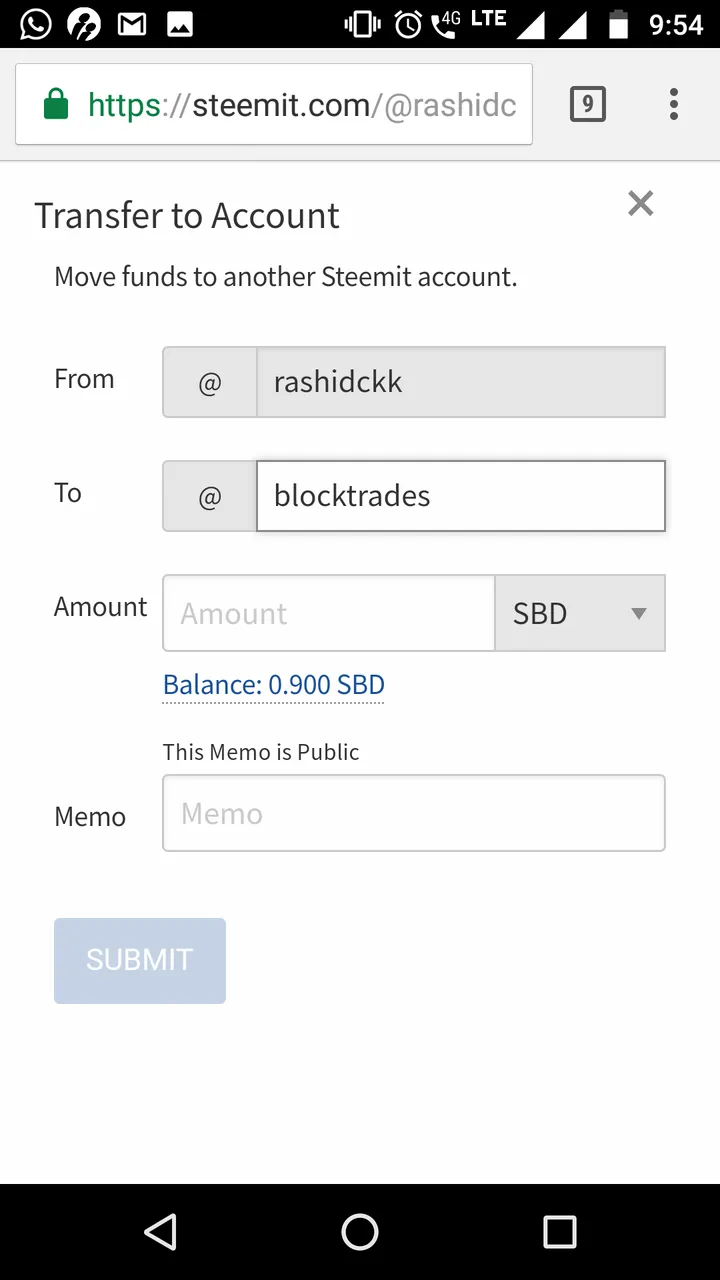Focus the Amount input field
The image size is (720, 1280).
click(329, 613)
